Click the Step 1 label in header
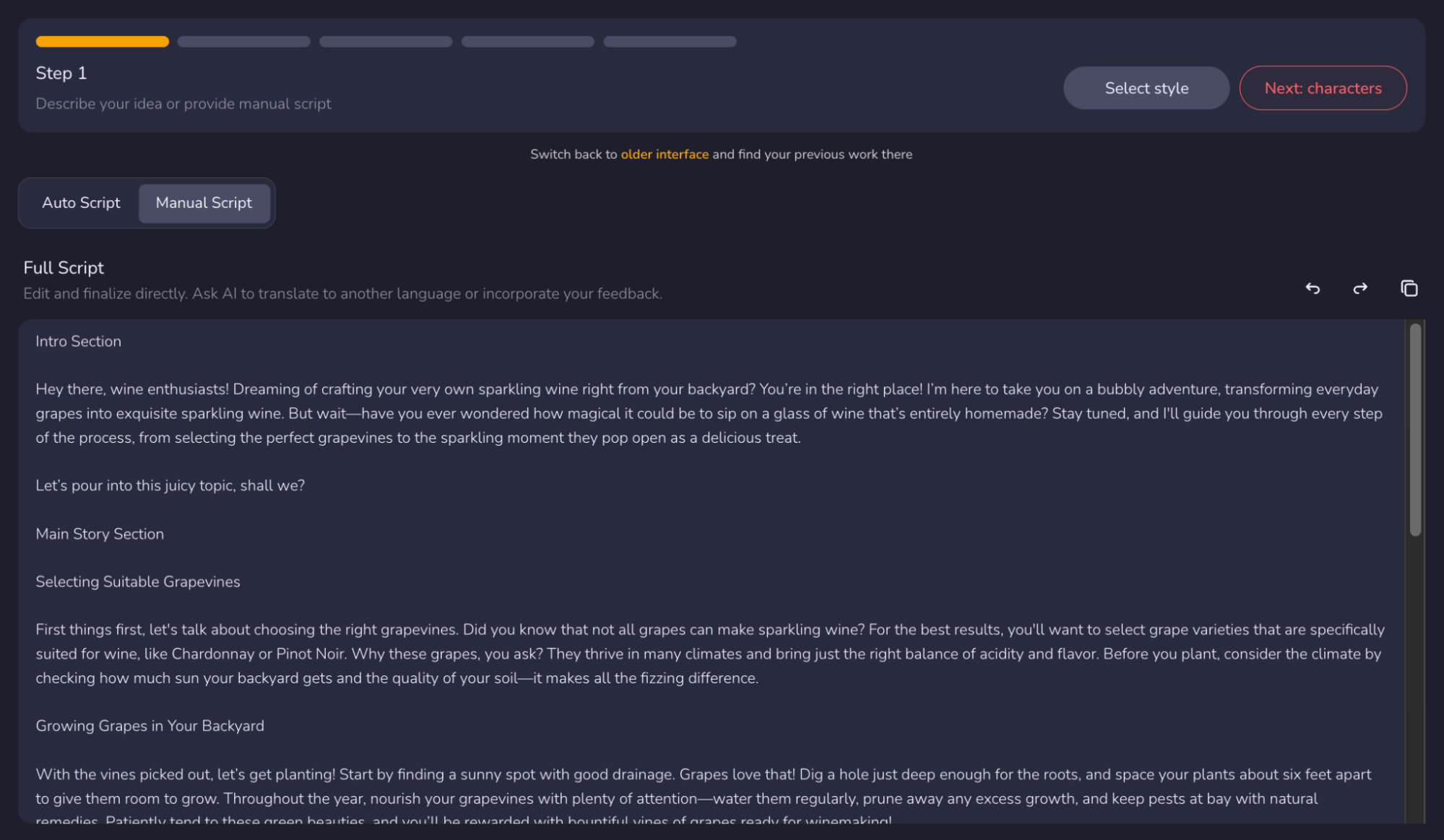1444x840 pixels. coord(61,73)
